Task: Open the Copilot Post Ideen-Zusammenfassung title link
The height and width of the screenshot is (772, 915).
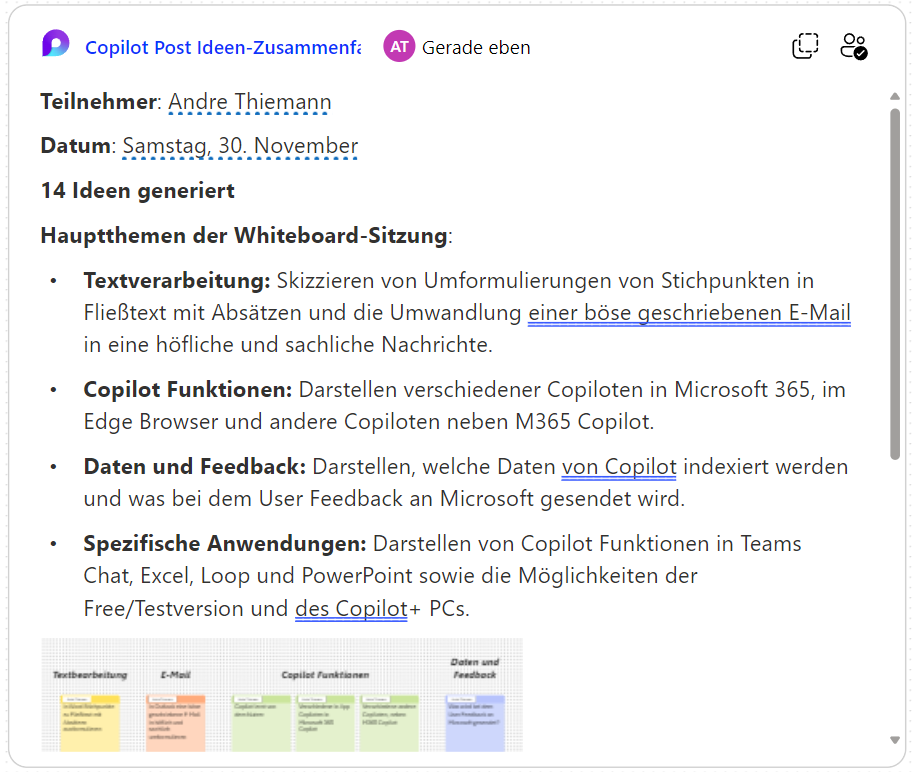Action: tap(222, 47)
